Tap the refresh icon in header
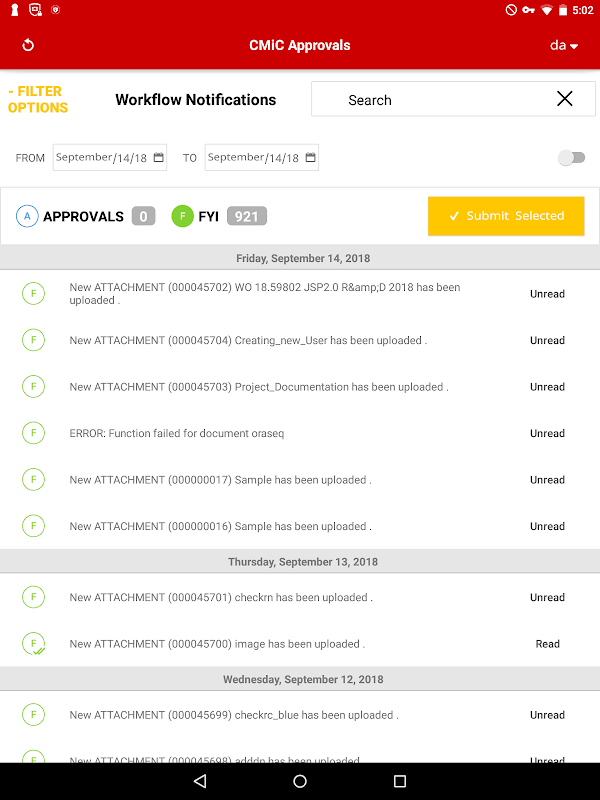Image resolution: width=600 pixels, height=800 pixels. click(x=28, y=45)
